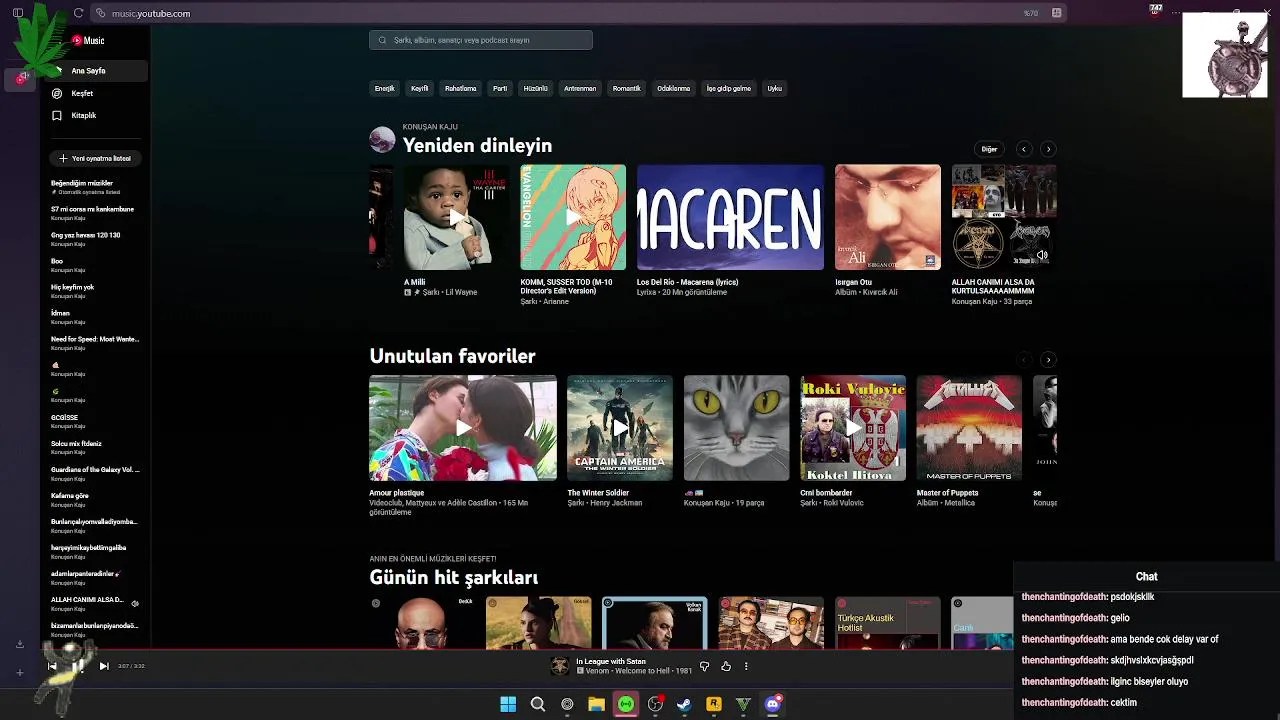Screen dimensions: 1280x720
Task: Toggle the Keyifli mood chip
Action: (x=420, y=88)
